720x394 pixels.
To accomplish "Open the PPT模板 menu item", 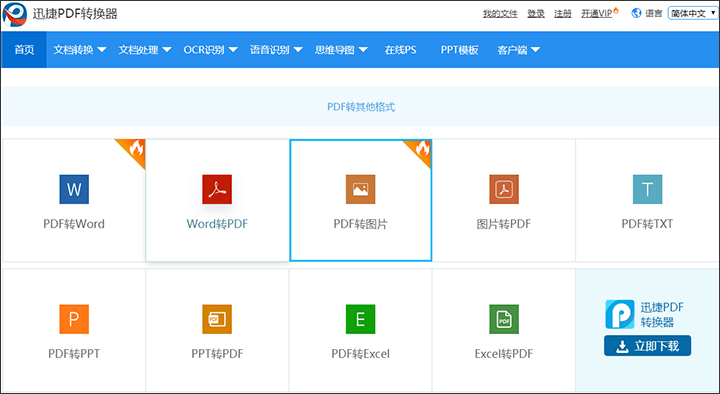I will [460, 50].
